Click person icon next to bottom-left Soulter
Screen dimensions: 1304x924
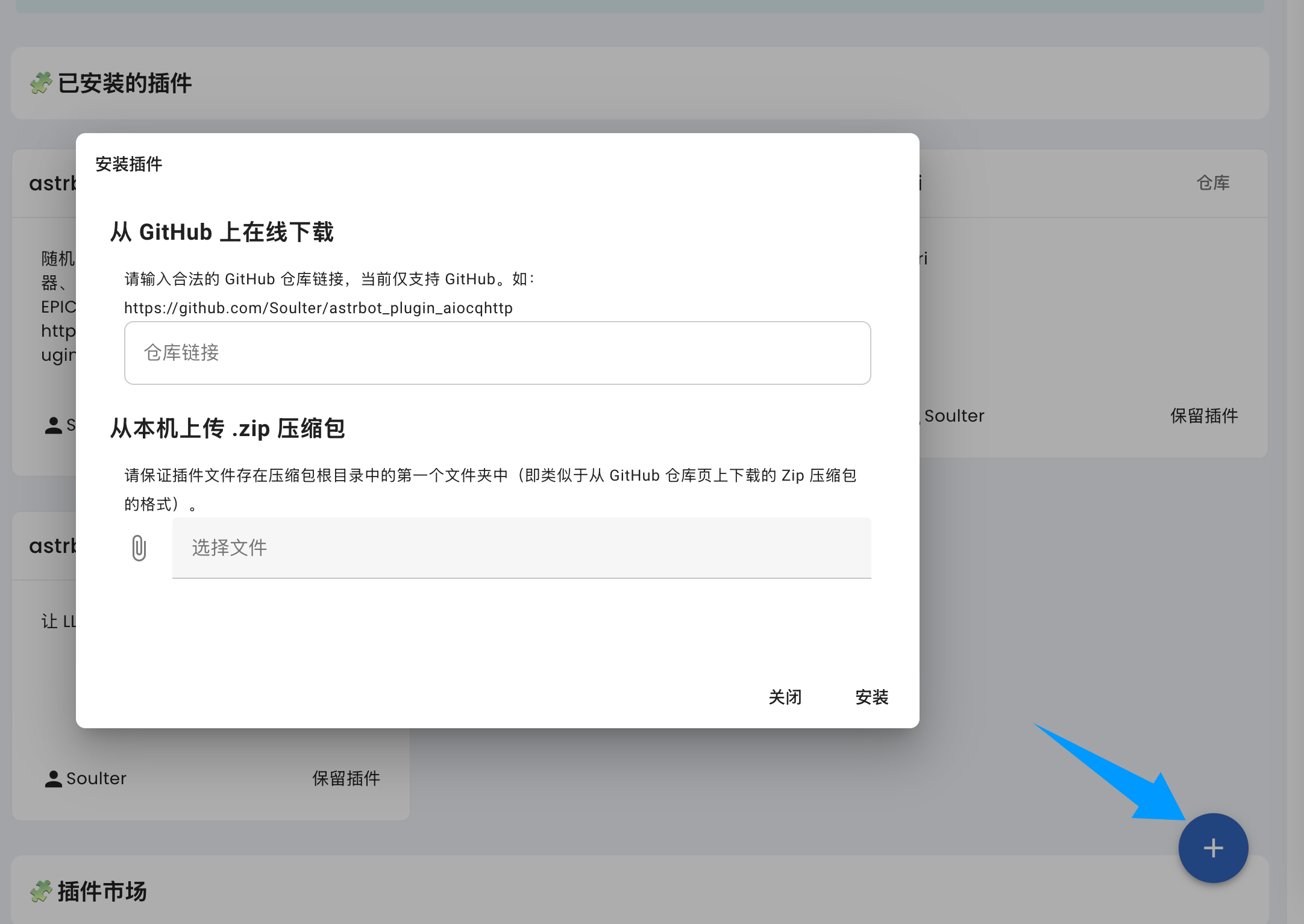coord(53,779)
